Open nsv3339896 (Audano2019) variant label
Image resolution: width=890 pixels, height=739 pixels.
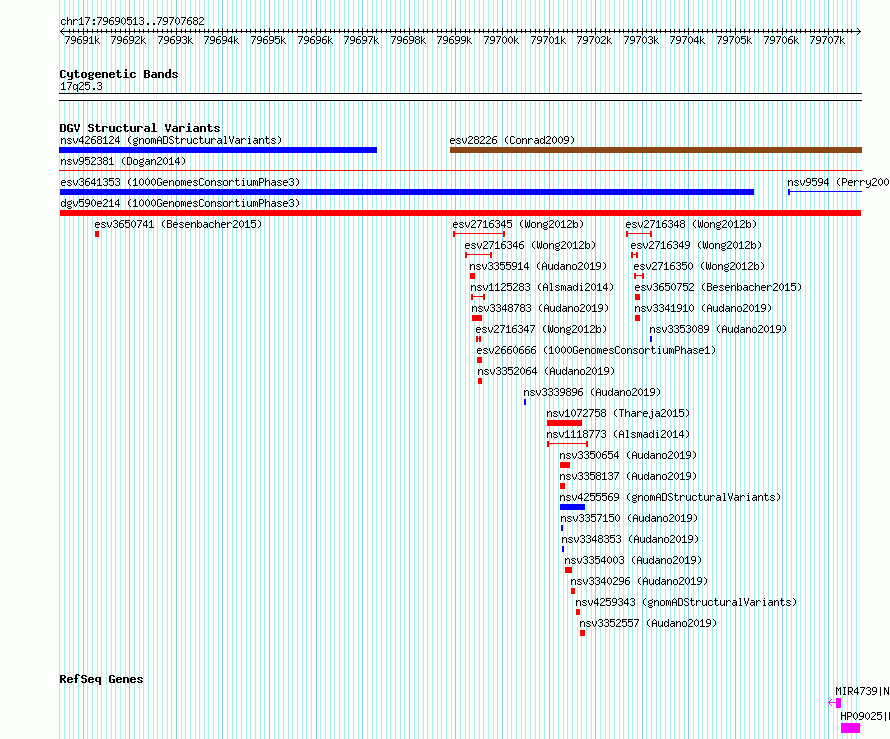592,392
